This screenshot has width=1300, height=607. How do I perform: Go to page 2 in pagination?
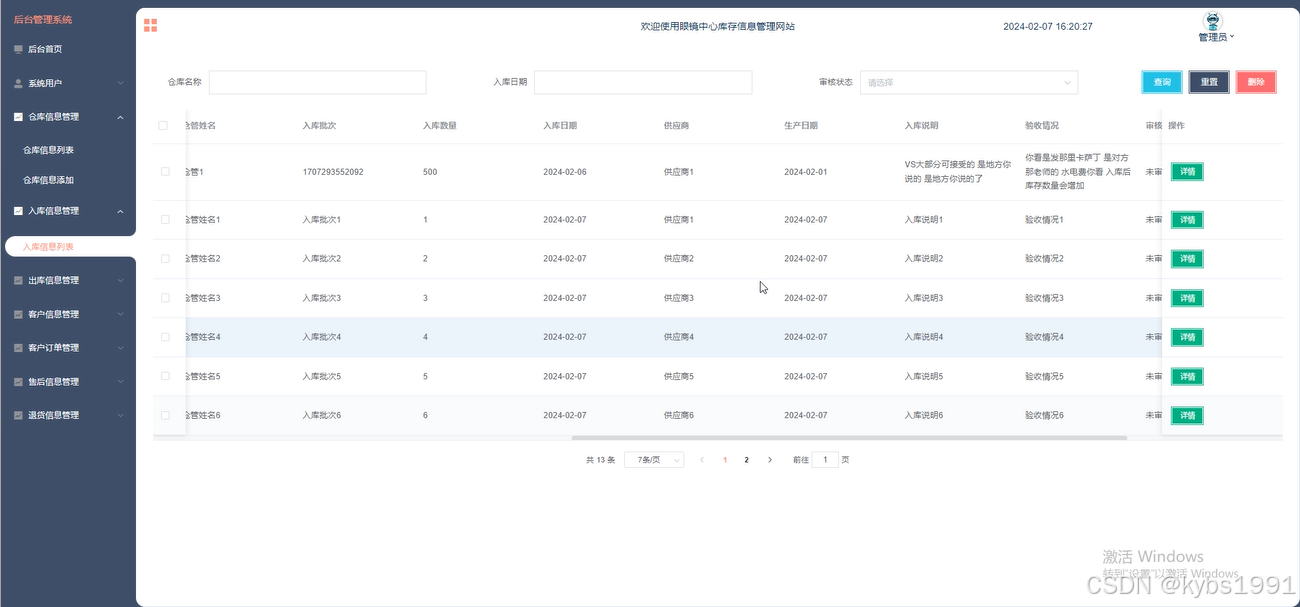tap(746, 460)
